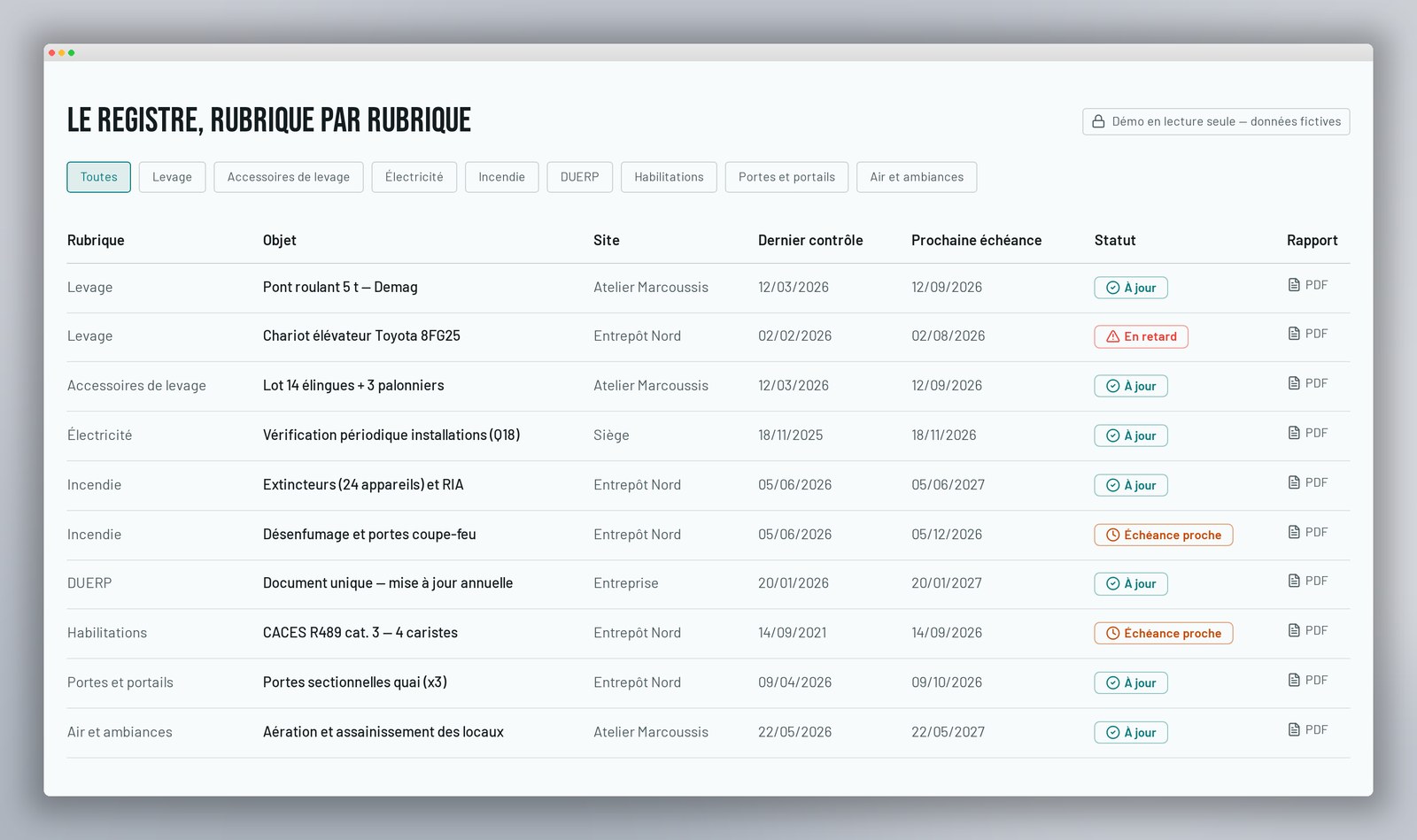Viewport: 1417px width, 840px height.
Task: Click the '22/05/2027' due date
Action: pos(949,731)
